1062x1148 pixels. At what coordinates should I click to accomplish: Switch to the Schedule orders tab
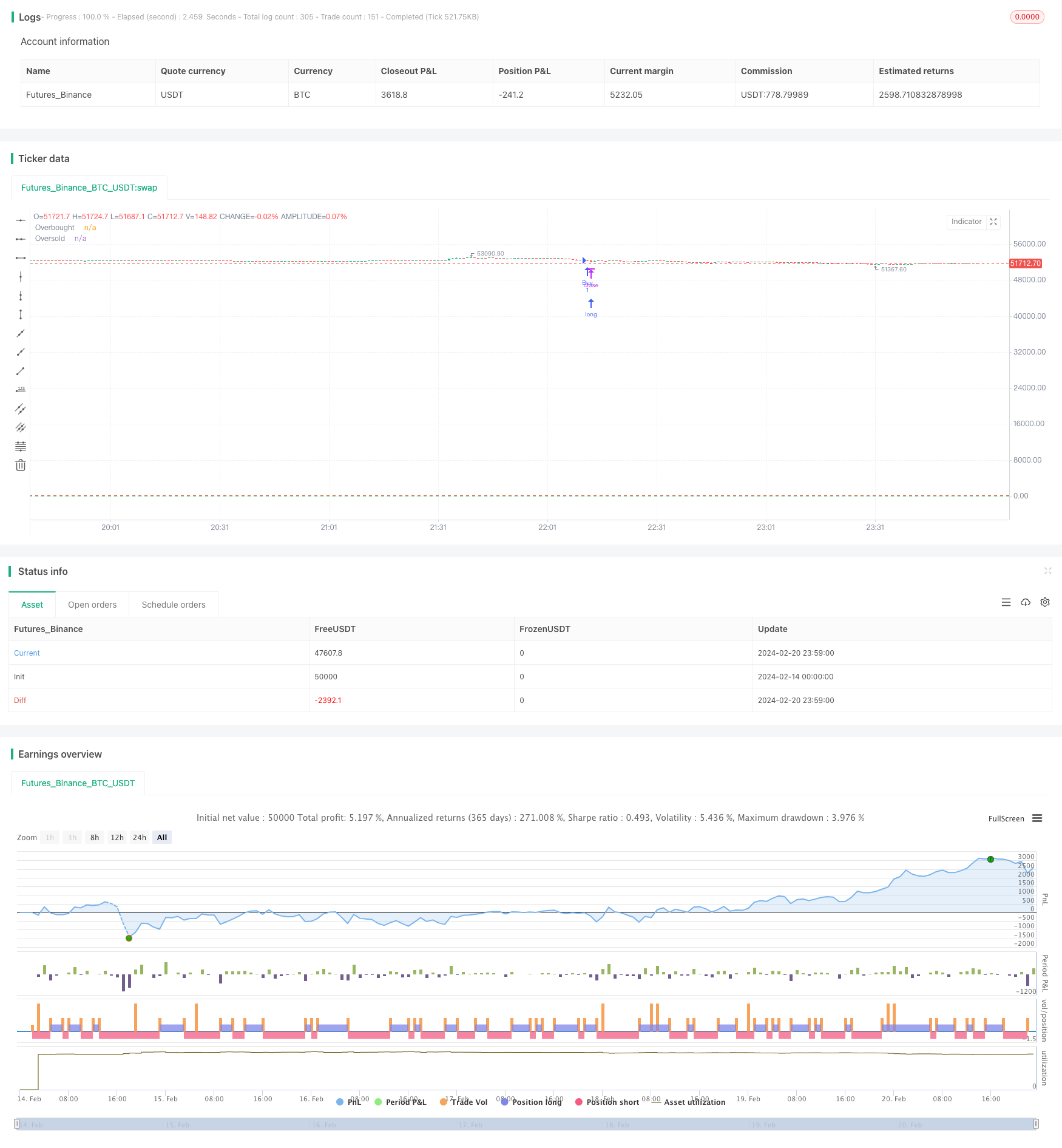(x=174, y=605)
